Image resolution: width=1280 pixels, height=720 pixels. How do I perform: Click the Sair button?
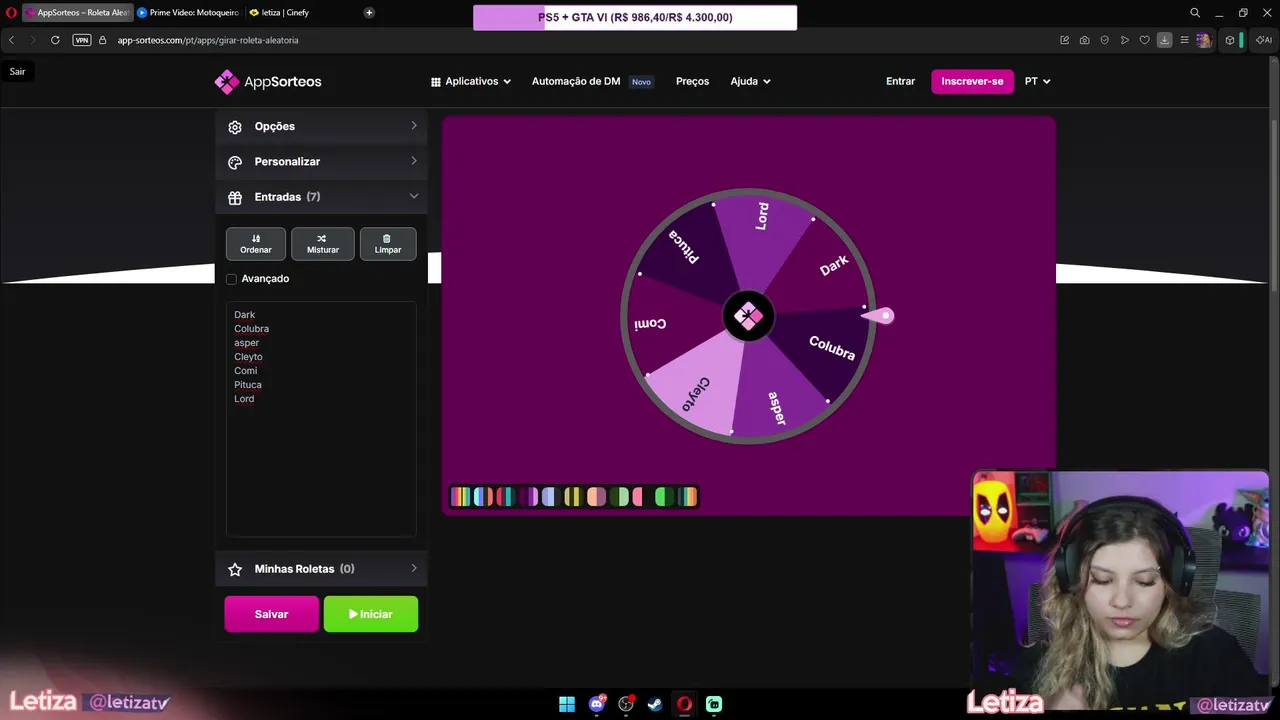point(18,72)
